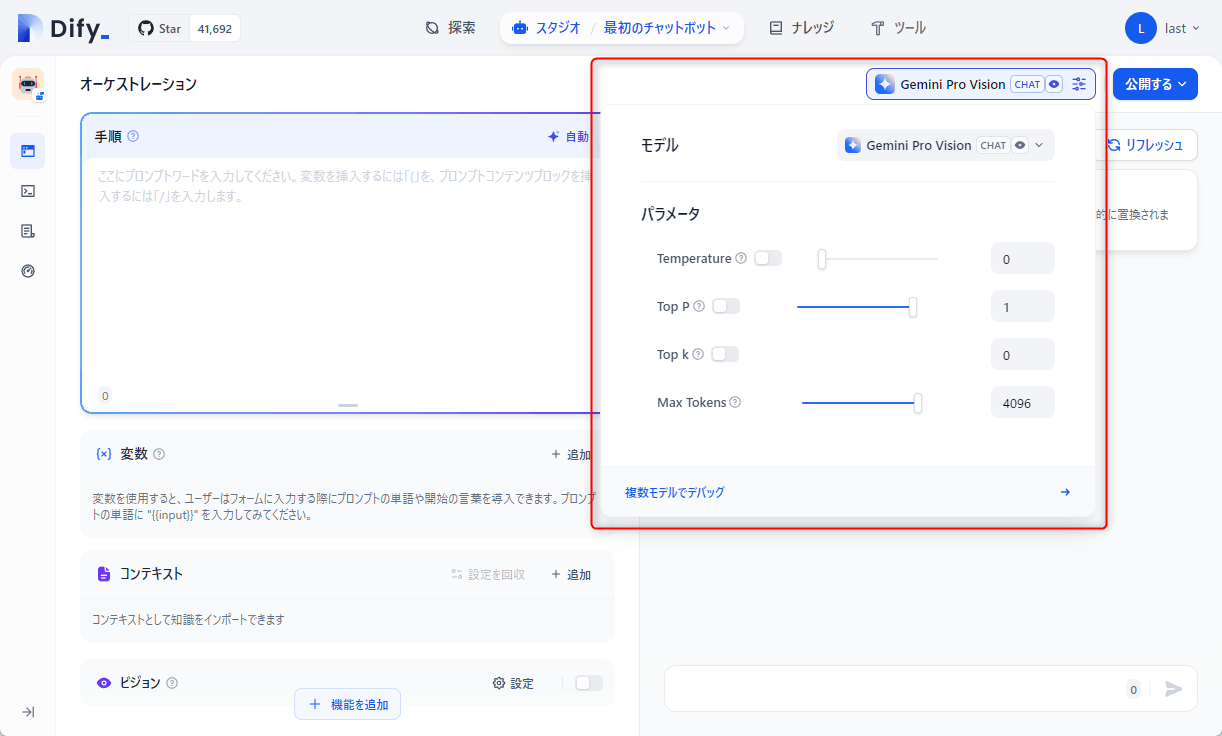Click 設定を回収 in context section
This screenshot has width=1222, height=736.
coord(488,574)
